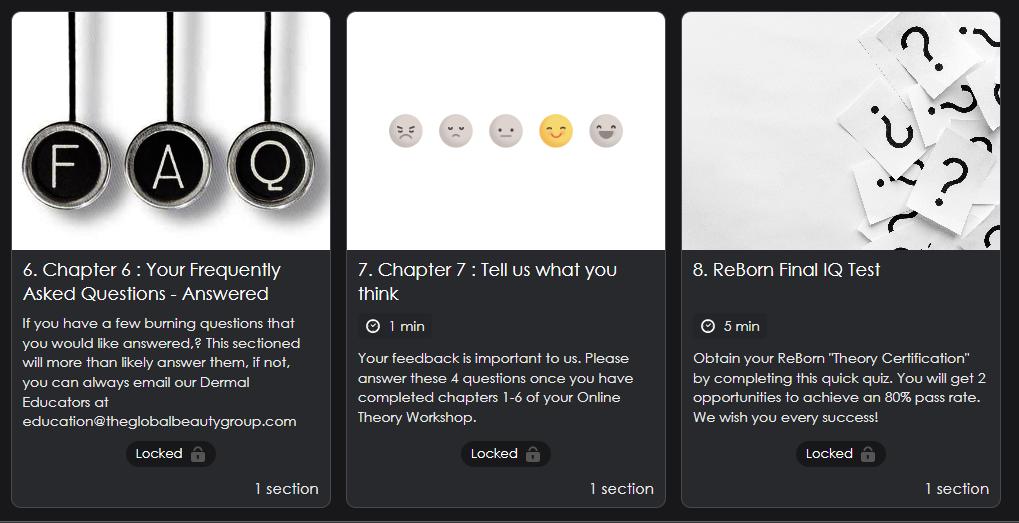Screen dimensions: 1019x523
Task: Click the clock icon beside 1 min
Action: click(373, 326)
